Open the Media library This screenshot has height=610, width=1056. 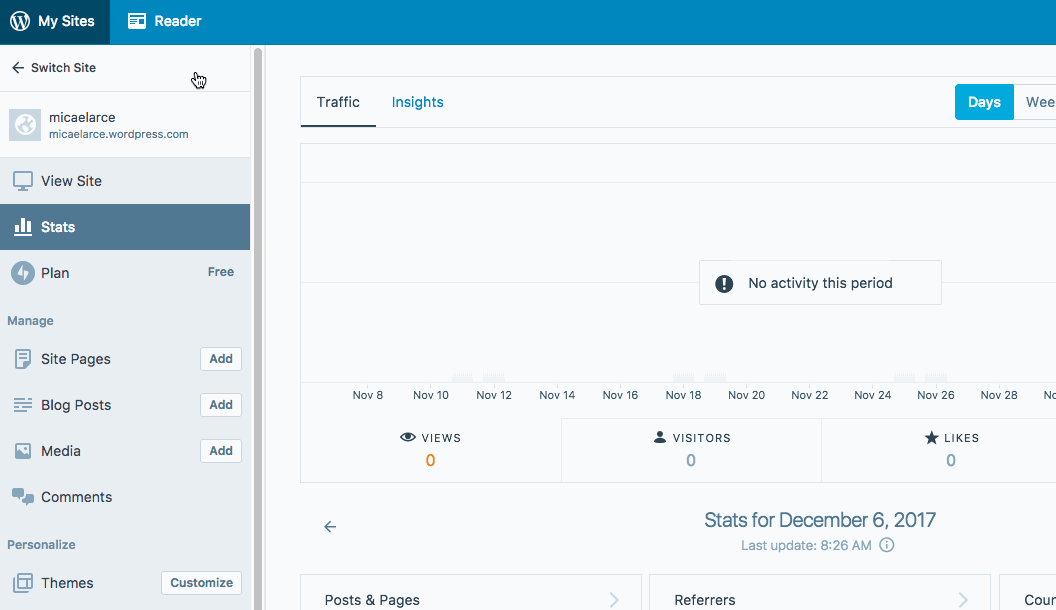tap(60, 451)
